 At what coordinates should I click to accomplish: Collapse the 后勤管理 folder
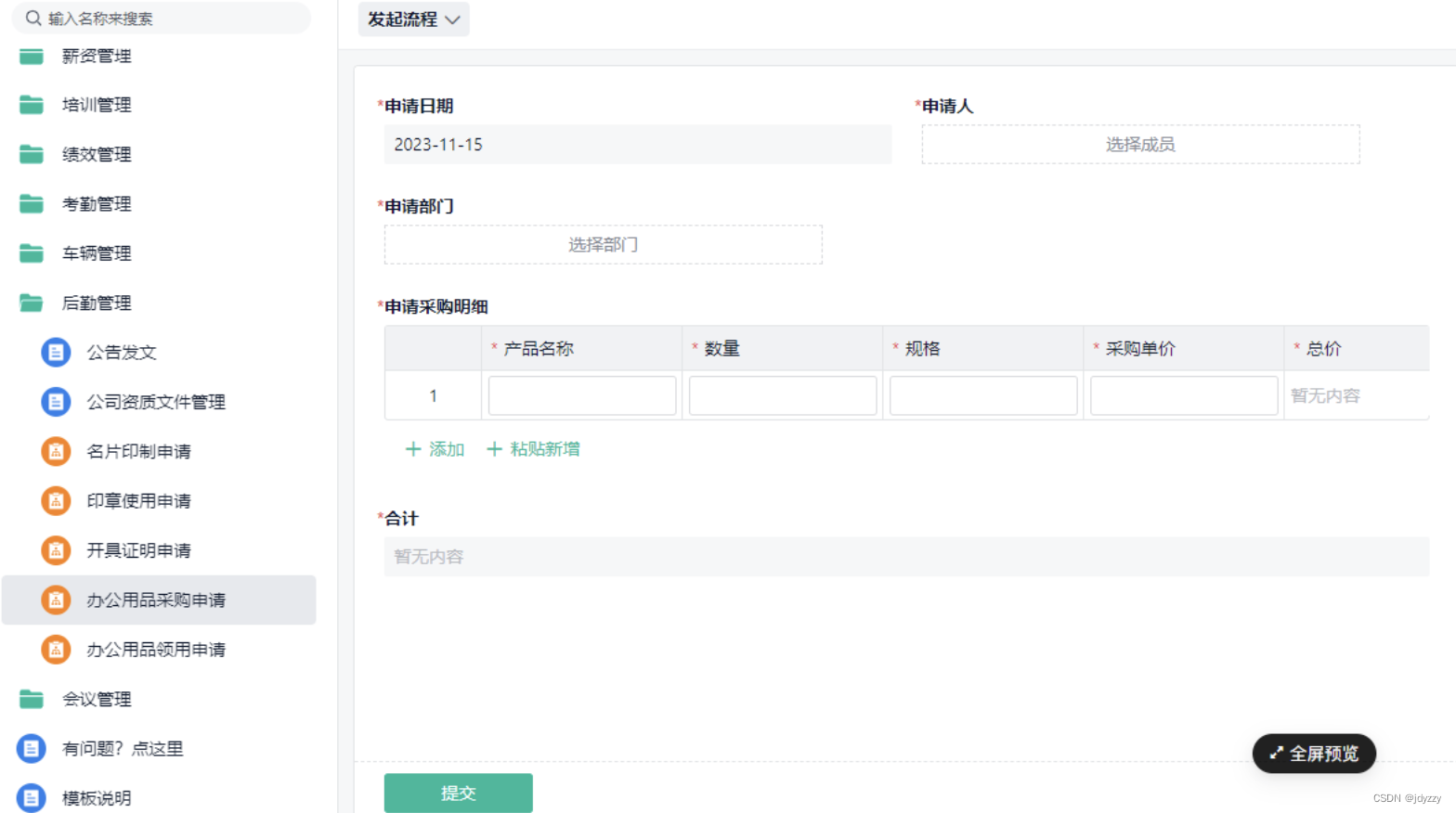click(x=97, y=303)
